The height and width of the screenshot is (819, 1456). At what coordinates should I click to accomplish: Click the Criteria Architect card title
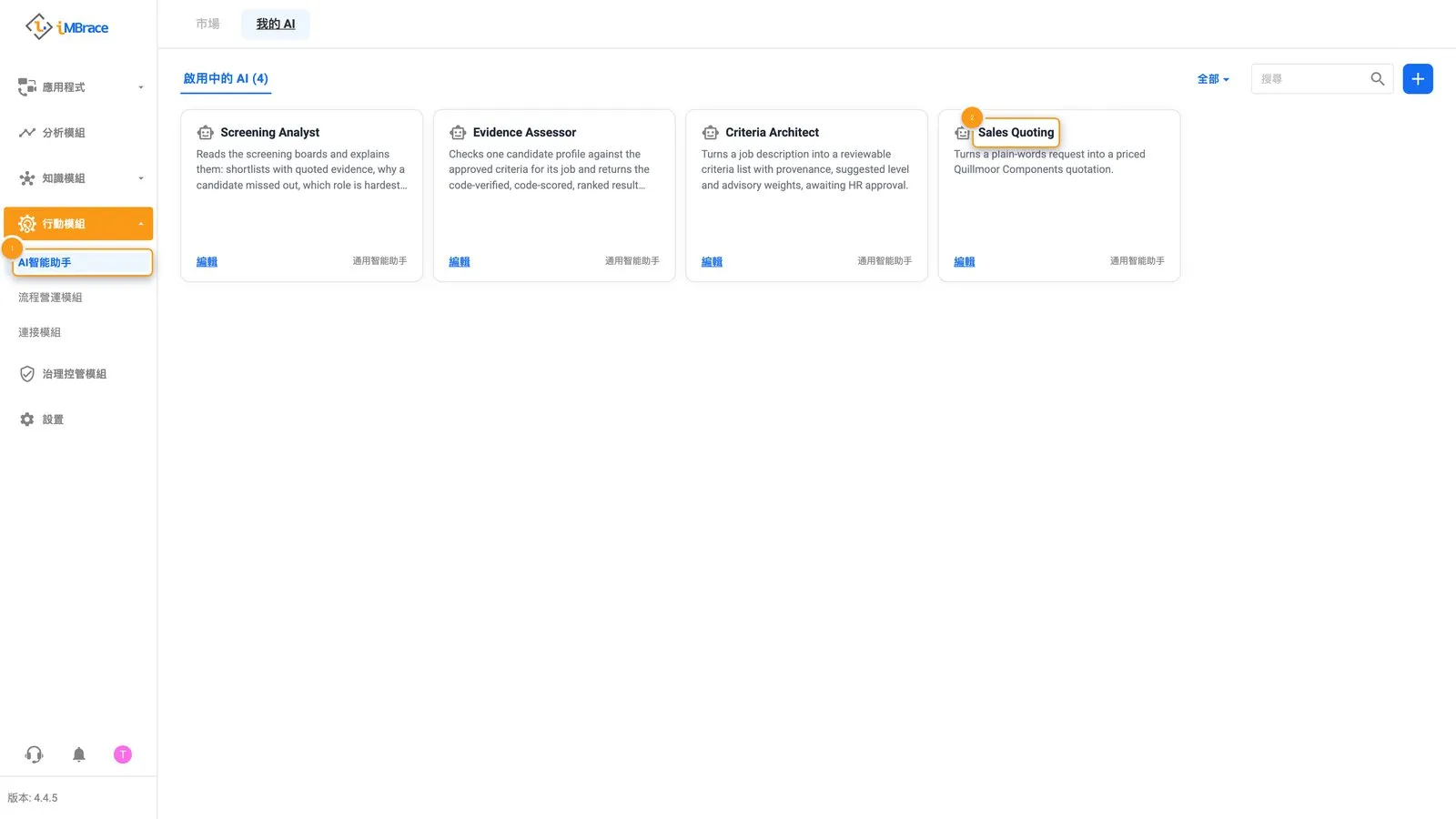(x=772, y=133)
